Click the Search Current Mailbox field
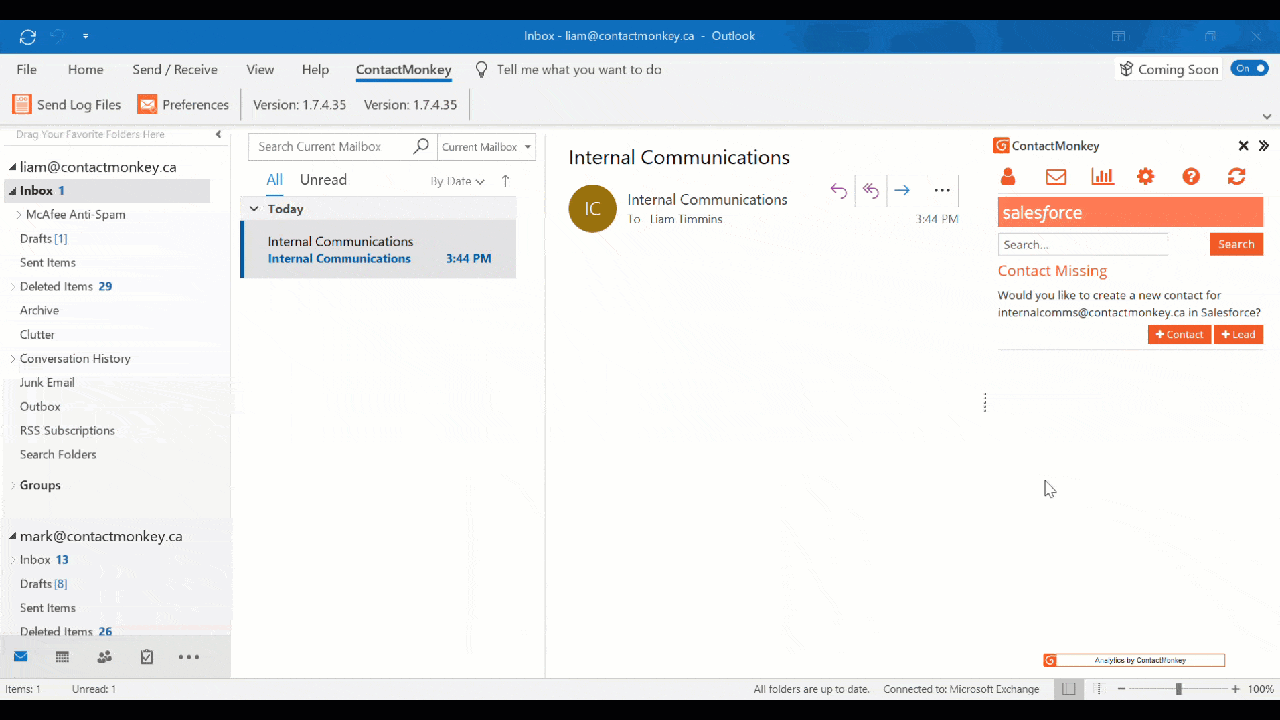This screenshot has width=1280, height=720. point(330,147)
